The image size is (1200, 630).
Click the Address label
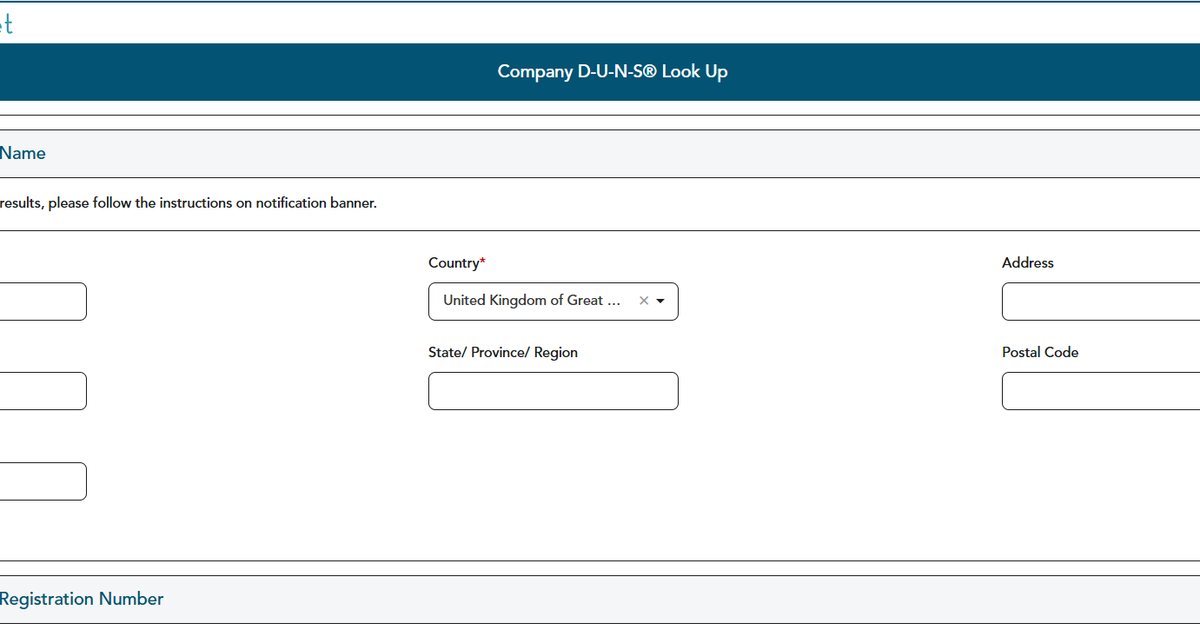(x=1028, y=263)
